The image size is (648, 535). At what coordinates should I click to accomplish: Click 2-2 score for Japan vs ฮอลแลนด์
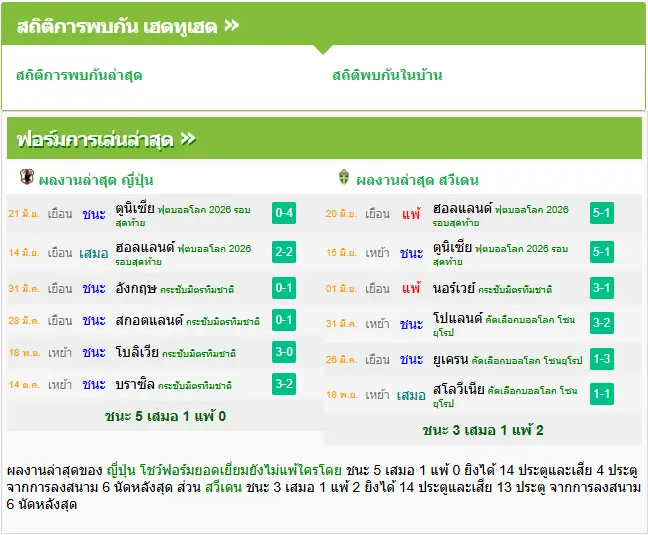284,252
